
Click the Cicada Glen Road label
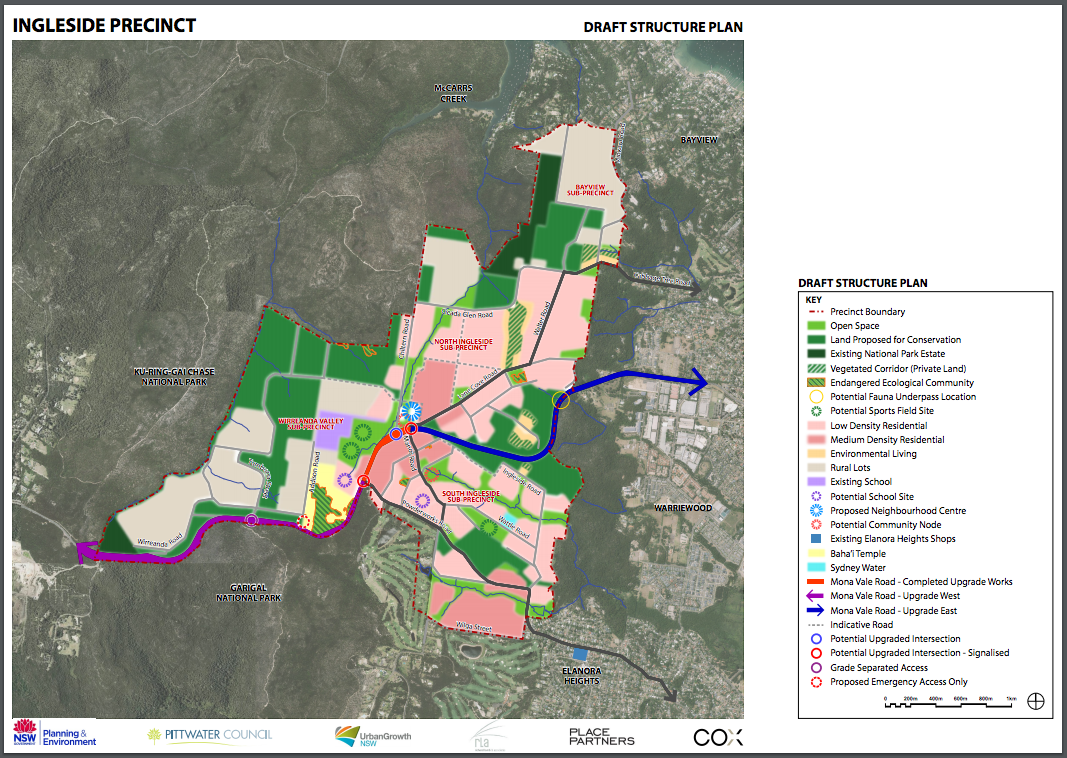467,314
